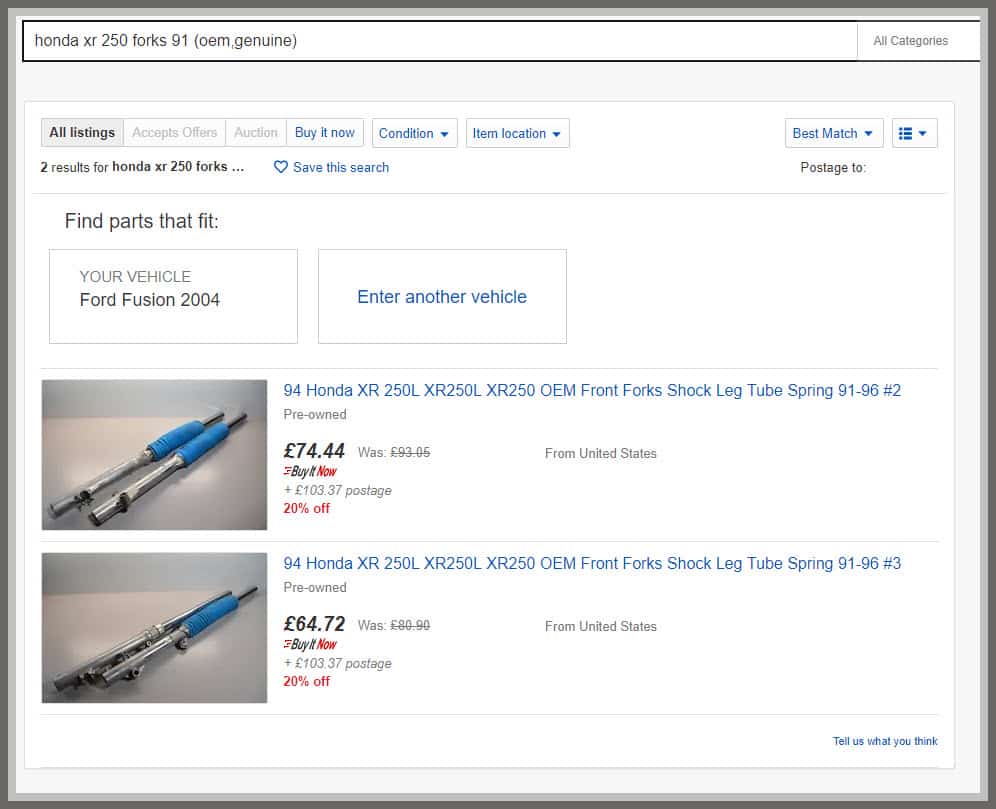
Task: Click the 20% off label under £74.44
Action: pyautogui.click(x=307, y=508)
